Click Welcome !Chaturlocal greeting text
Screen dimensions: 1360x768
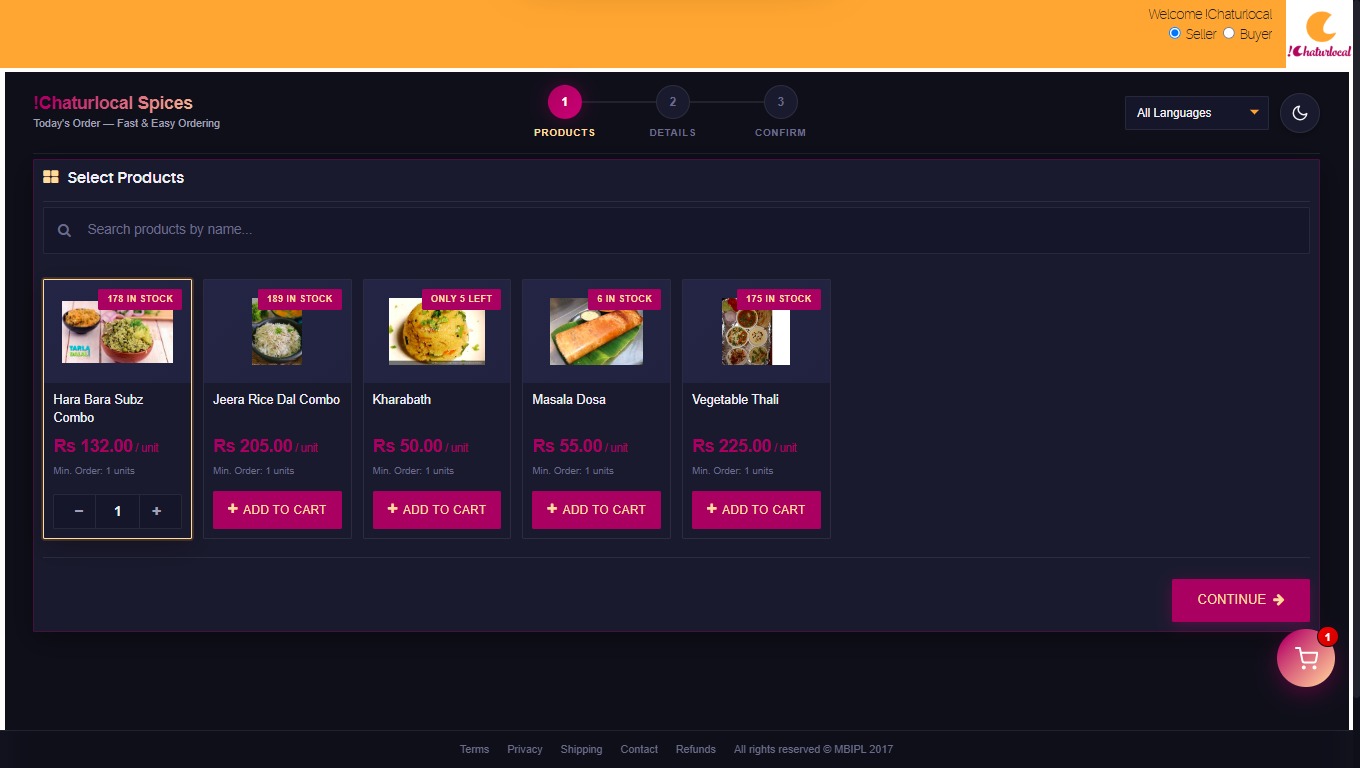click(1210, 14)
